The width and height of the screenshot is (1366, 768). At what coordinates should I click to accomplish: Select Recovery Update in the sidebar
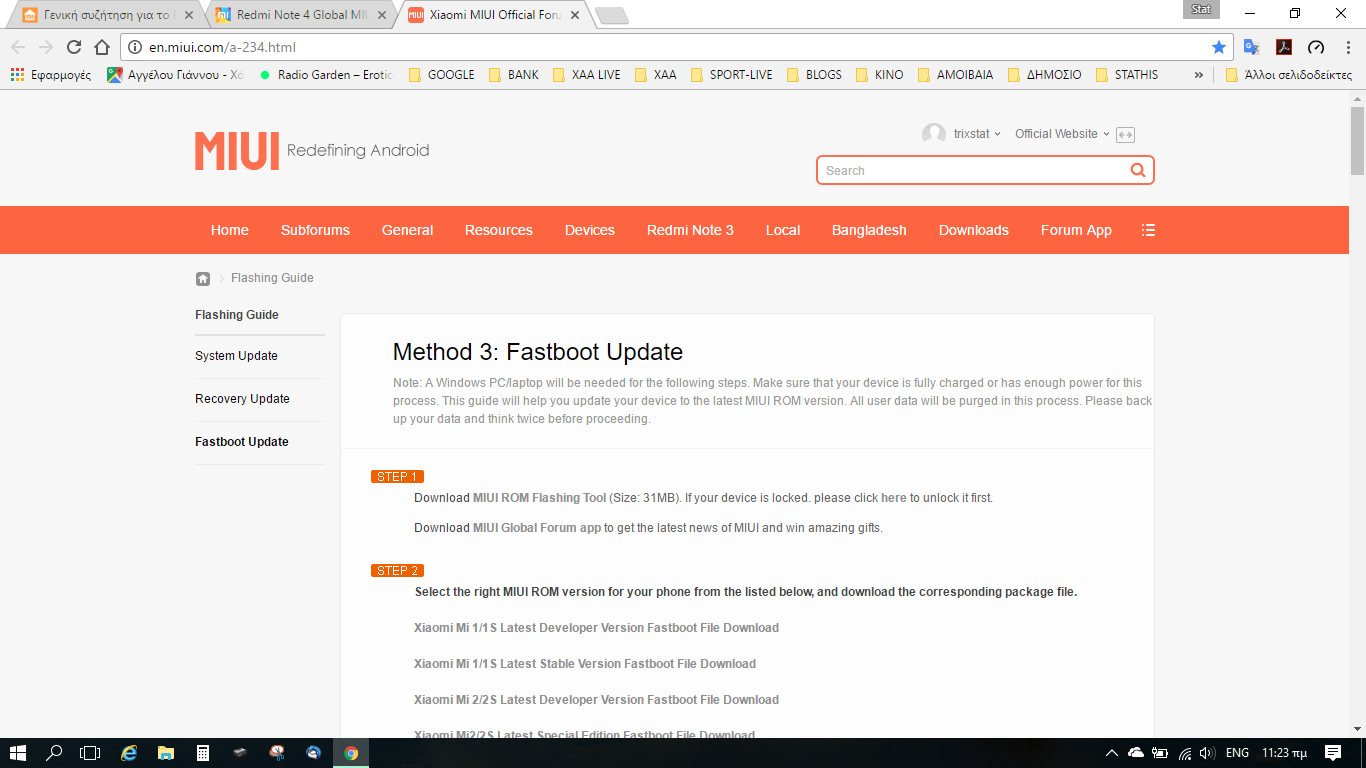[x=242, y=399]
